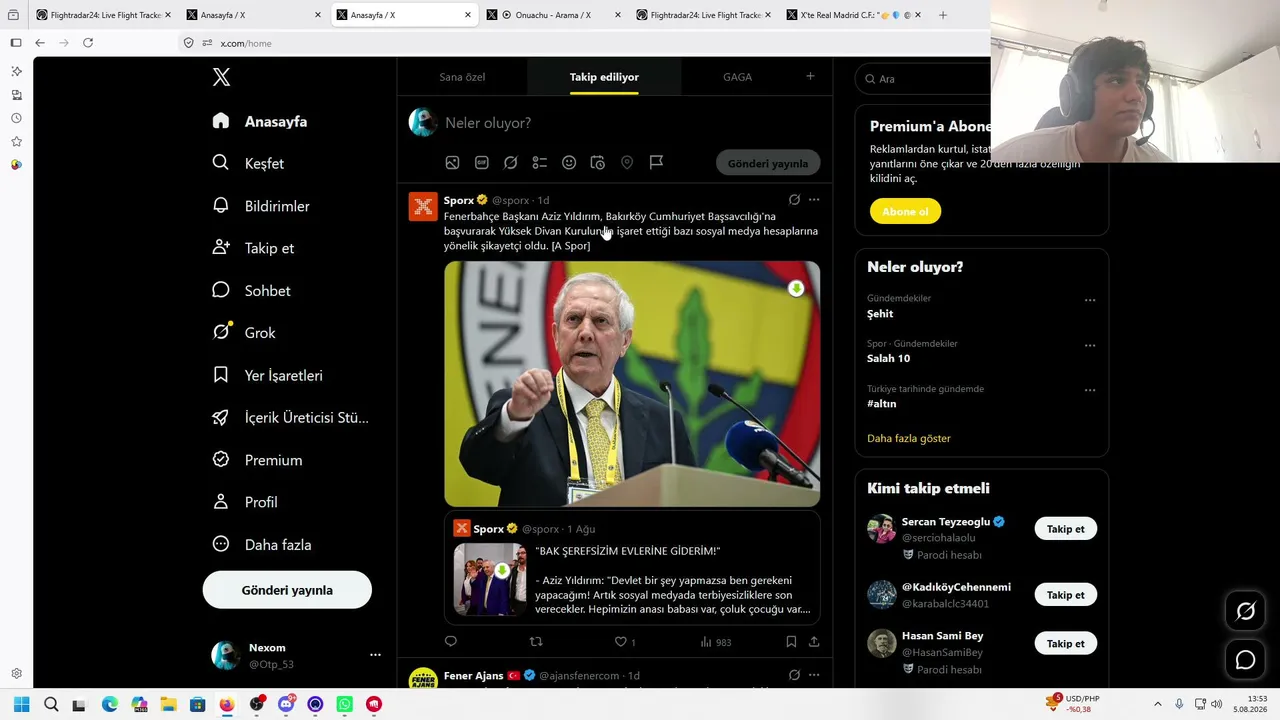Attach media to new post
1280x720 pixels.
452,163
